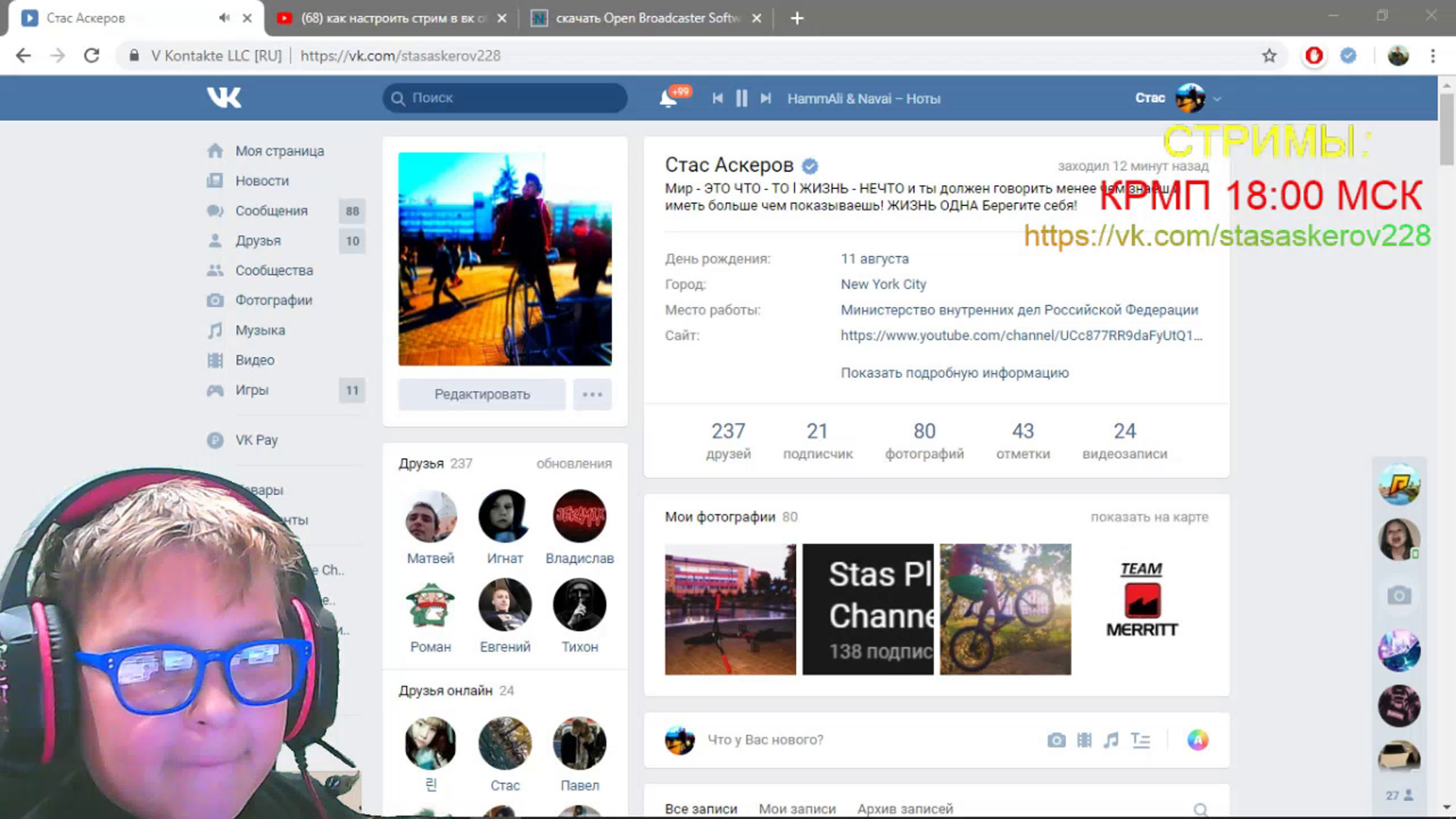
Task: Open the three-dots profile actions menu
Action: (592, 394)
